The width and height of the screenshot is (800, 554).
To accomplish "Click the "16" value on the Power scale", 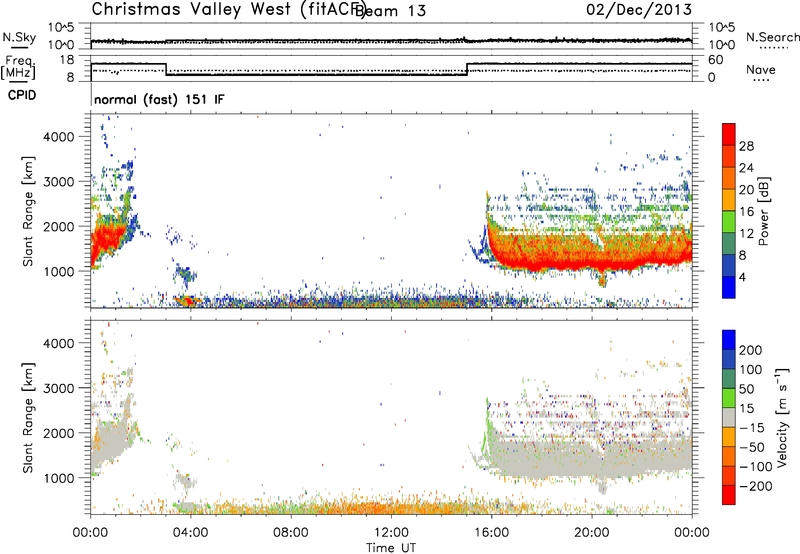I will point(746,212).
